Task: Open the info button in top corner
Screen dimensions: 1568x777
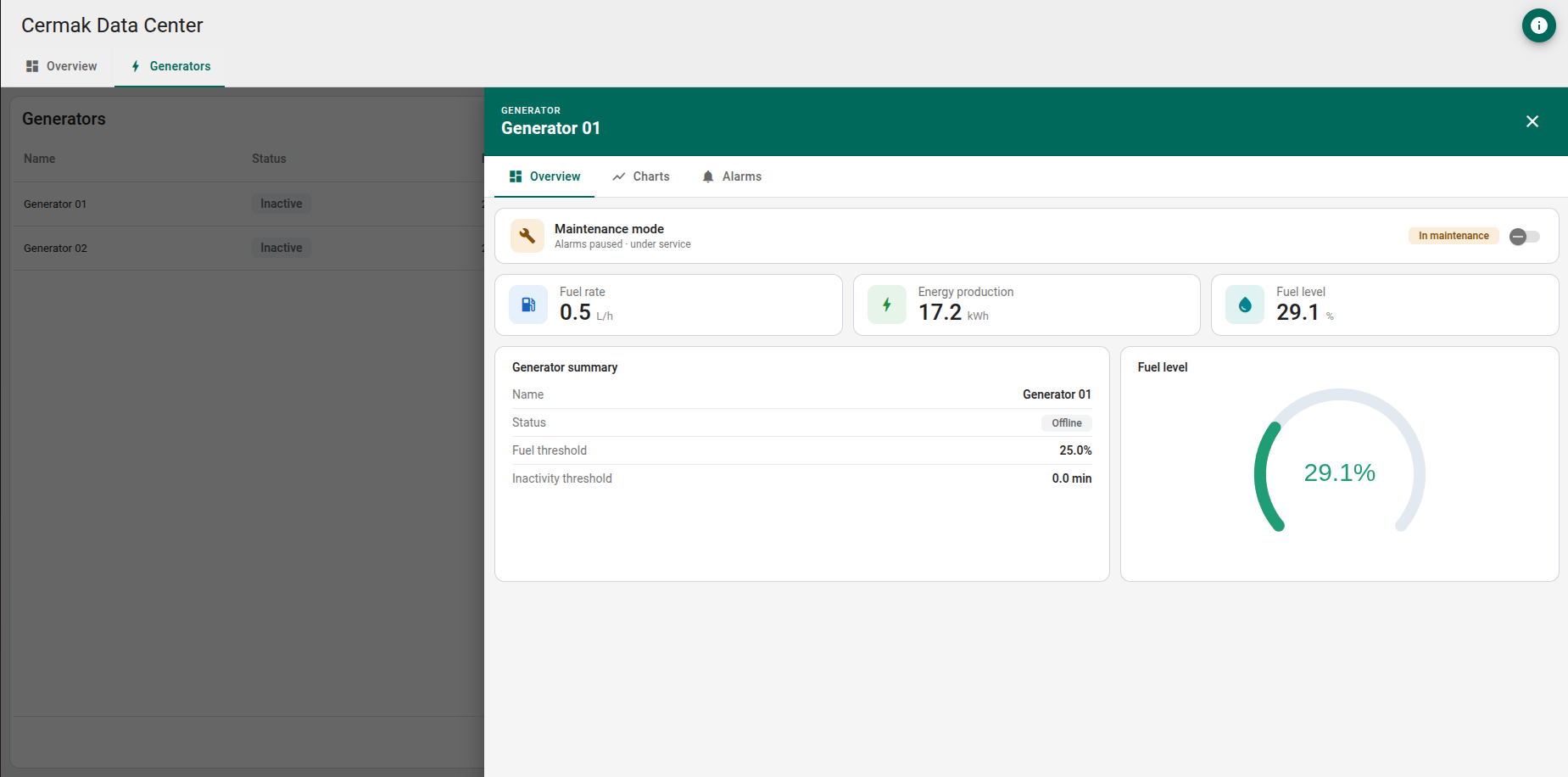Action: click(x=1538, y=25)
